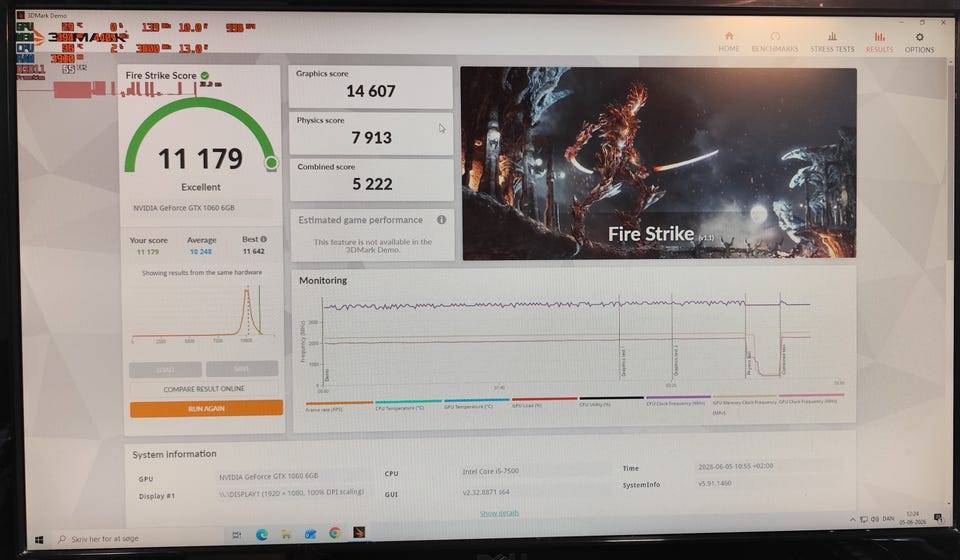Click COMPARE RESULT ONLINE
The height and width of the screenshot is (560, 960).
click(x=204, y=389)
